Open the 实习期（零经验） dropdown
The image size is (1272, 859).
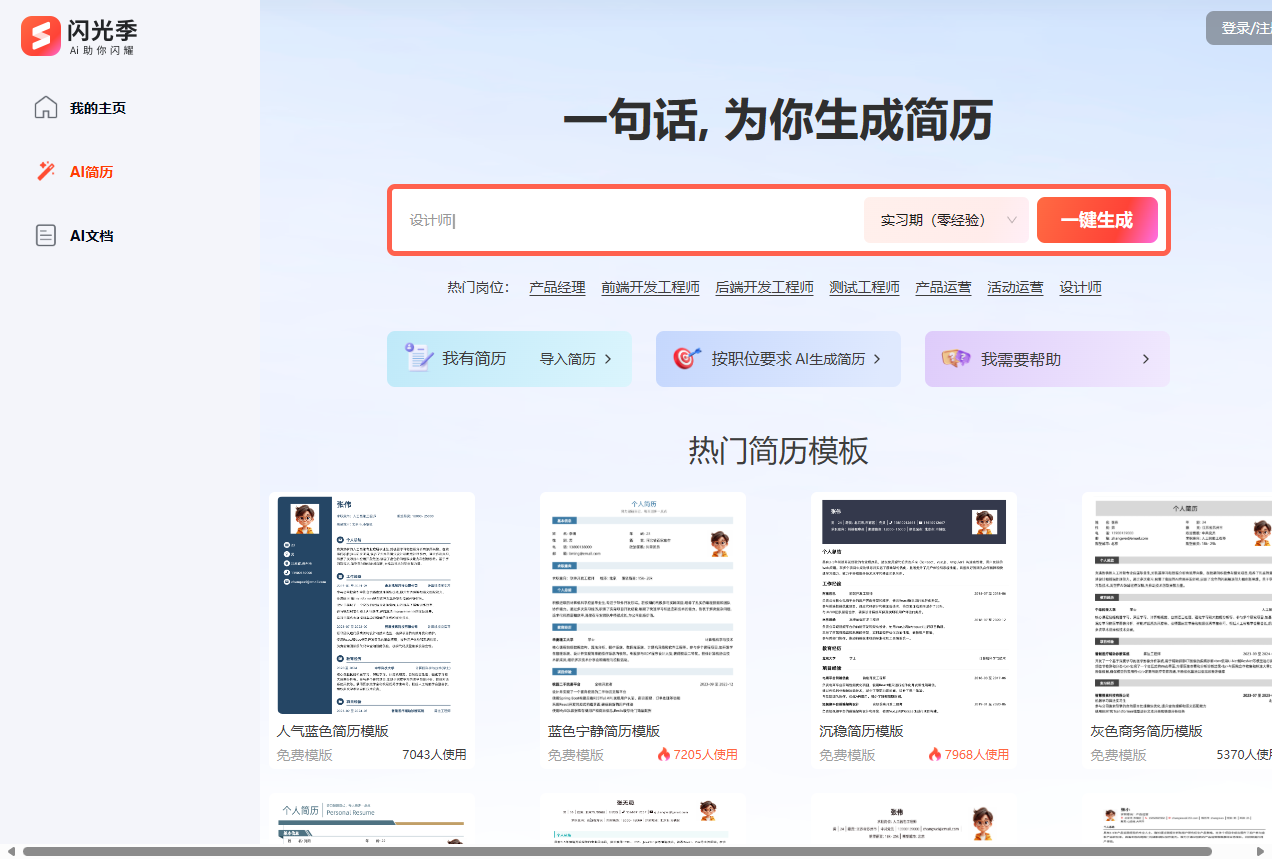(946, 219)
